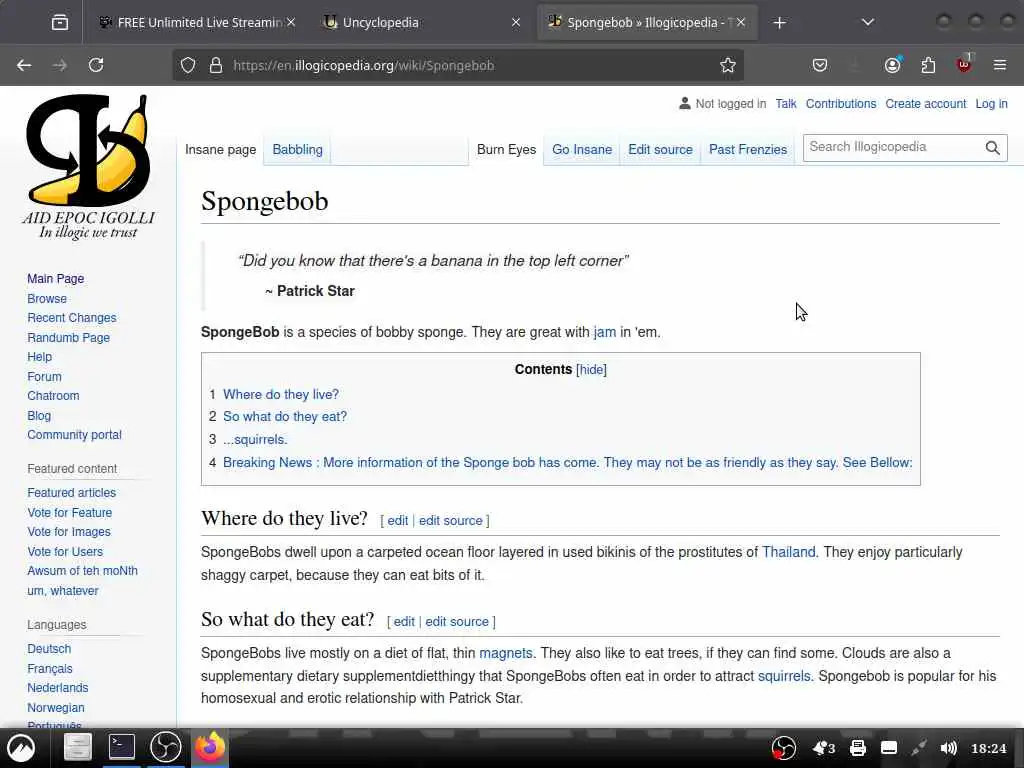Switch to the Uncyclopedia browser tab
Image resolution: width=1024 pixels, height=768 pixels.
pyautogui.click(x=423, y=23)
